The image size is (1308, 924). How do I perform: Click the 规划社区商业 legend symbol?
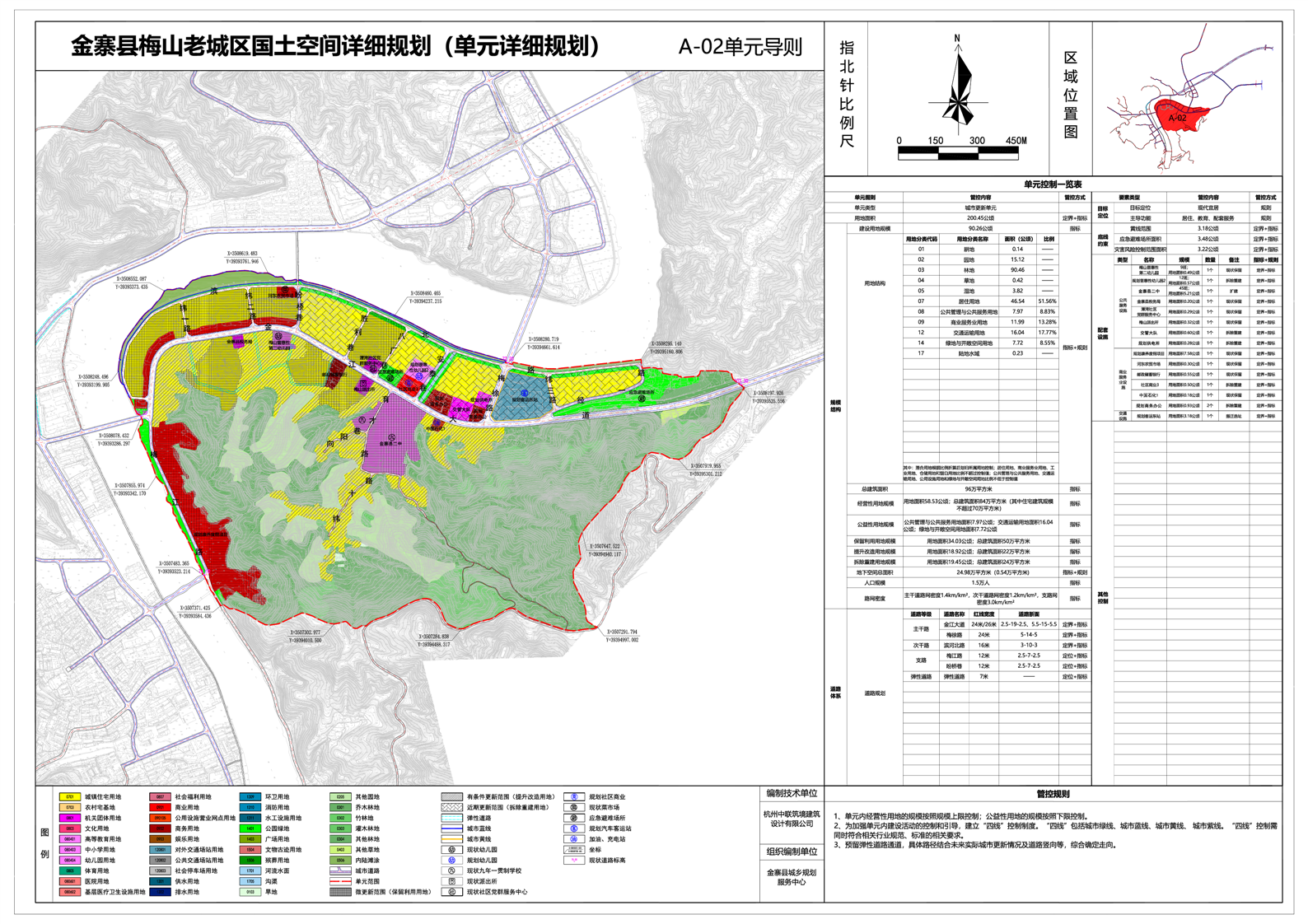click(x=572, y=797)
